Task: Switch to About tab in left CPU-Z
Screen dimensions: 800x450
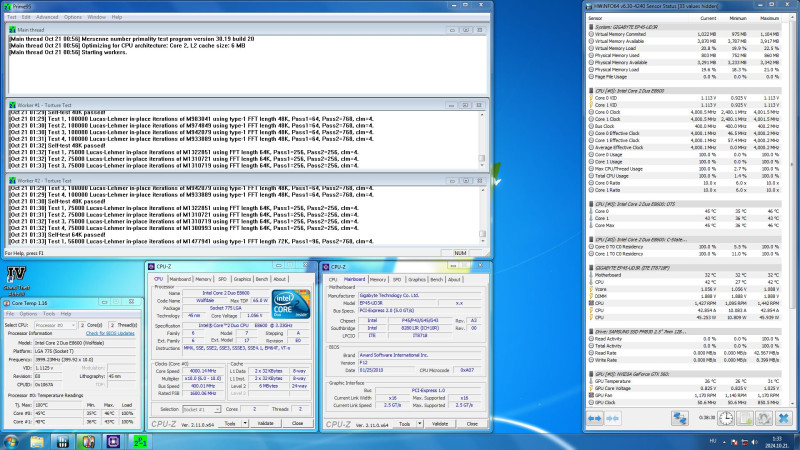Action: (280, 279)
